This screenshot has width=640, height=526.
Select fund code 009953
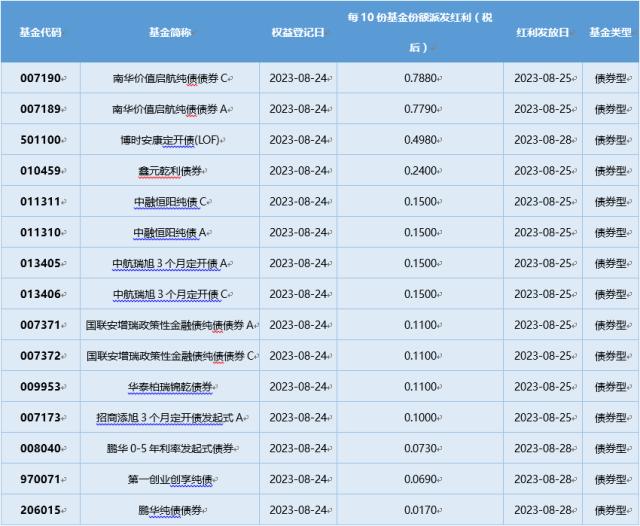coord(40,386)
